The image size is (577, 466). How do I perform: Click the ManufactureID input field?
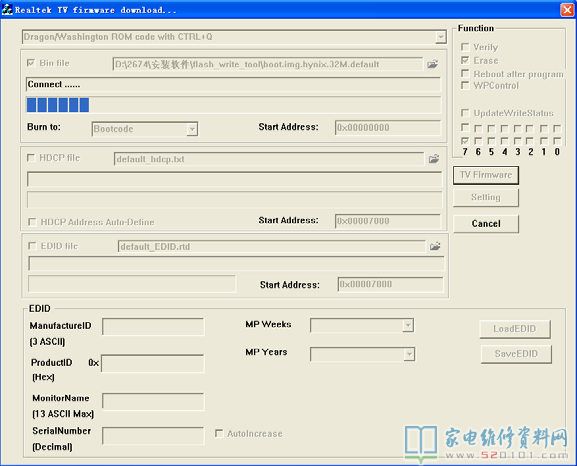pos(153,326)
